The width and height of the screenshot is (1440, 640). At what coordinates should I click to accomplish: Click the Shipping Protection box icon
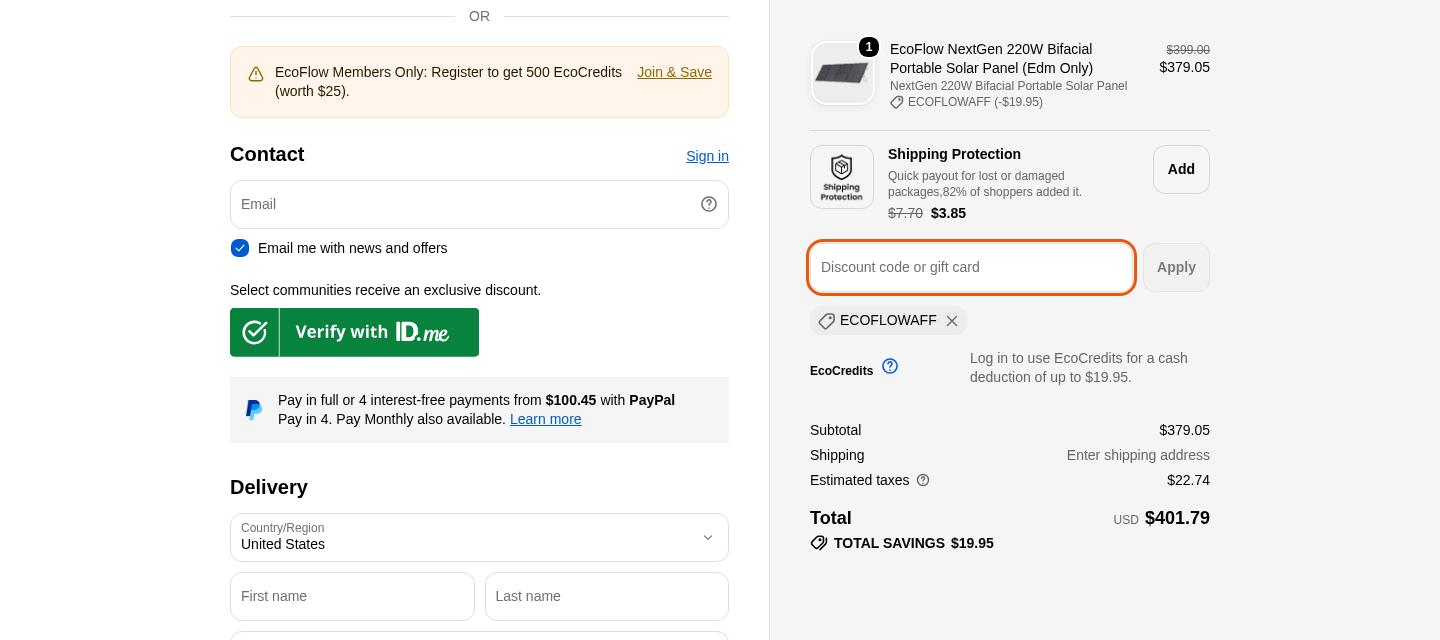[x=842, y=177]
